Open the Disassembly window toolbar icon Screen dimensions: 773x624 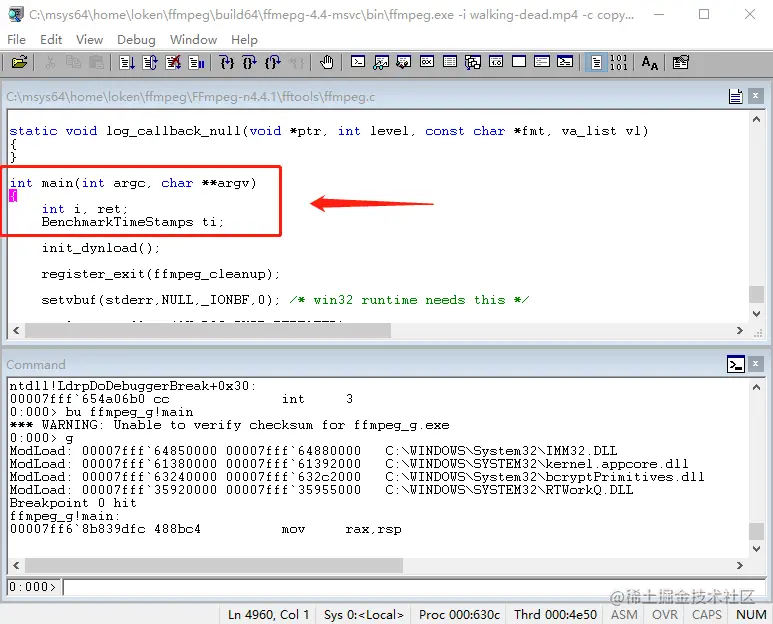(496, 62)
